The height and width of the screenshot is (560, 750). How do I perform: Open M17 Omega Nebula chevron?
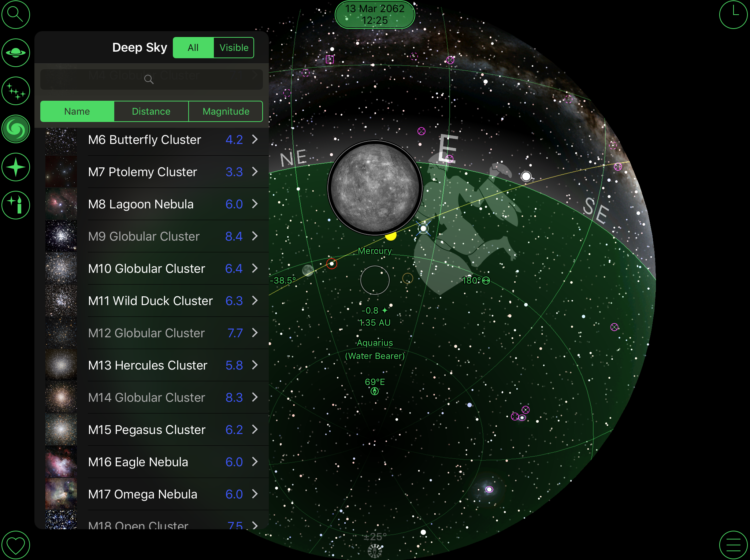click(x=255, y=494)
